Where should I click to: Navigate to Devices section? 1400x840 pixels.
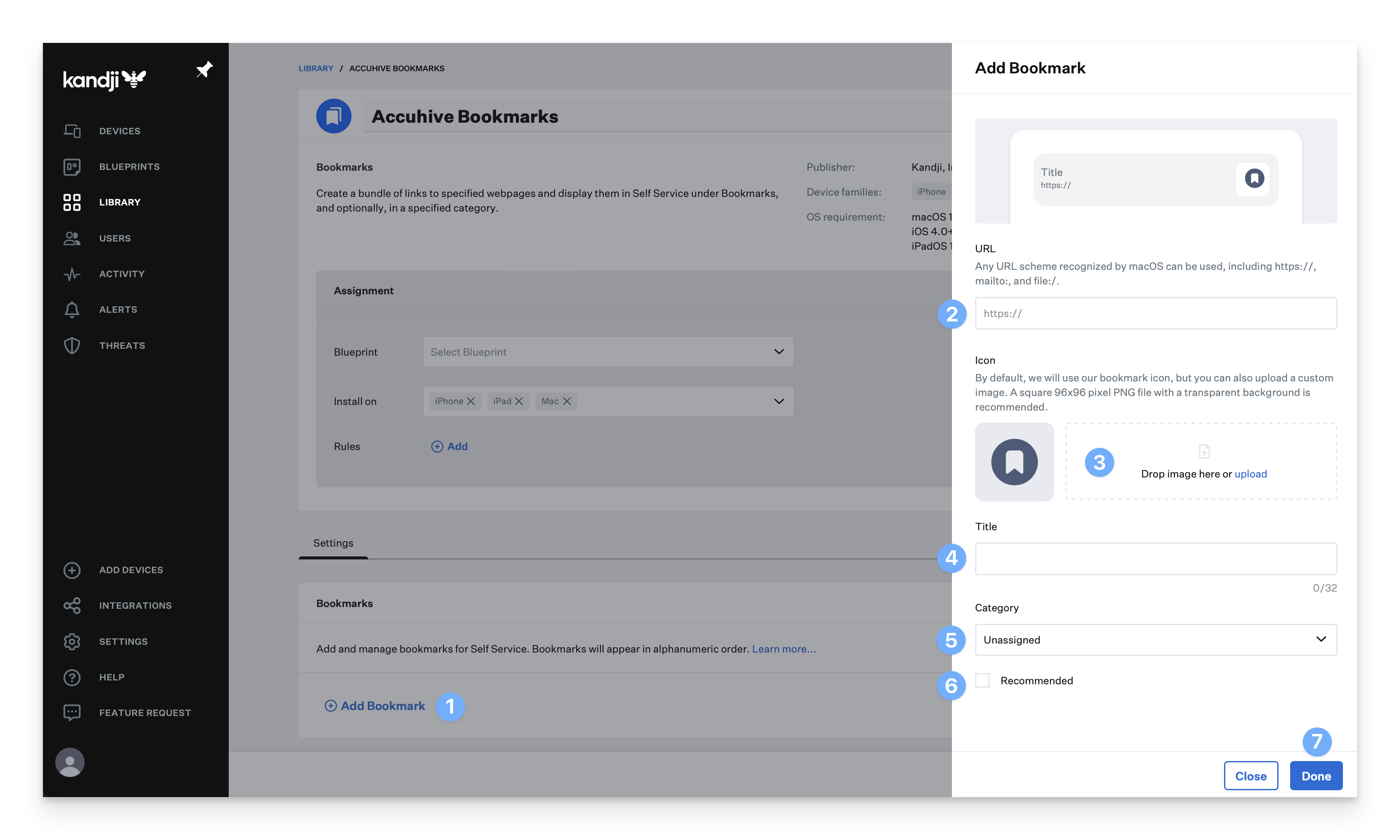click(x=119, y=130)
